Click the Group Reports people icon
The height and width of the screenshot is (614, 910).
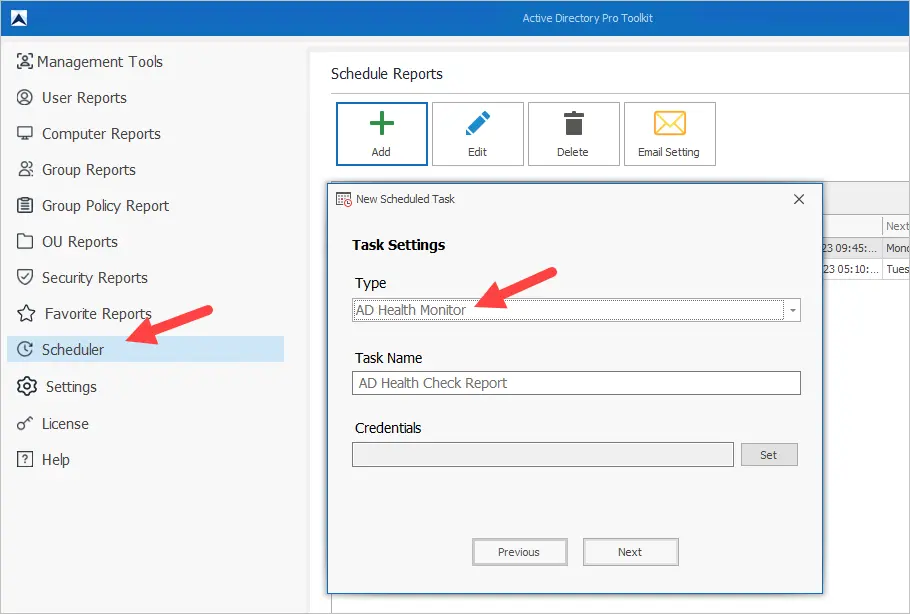26,169
